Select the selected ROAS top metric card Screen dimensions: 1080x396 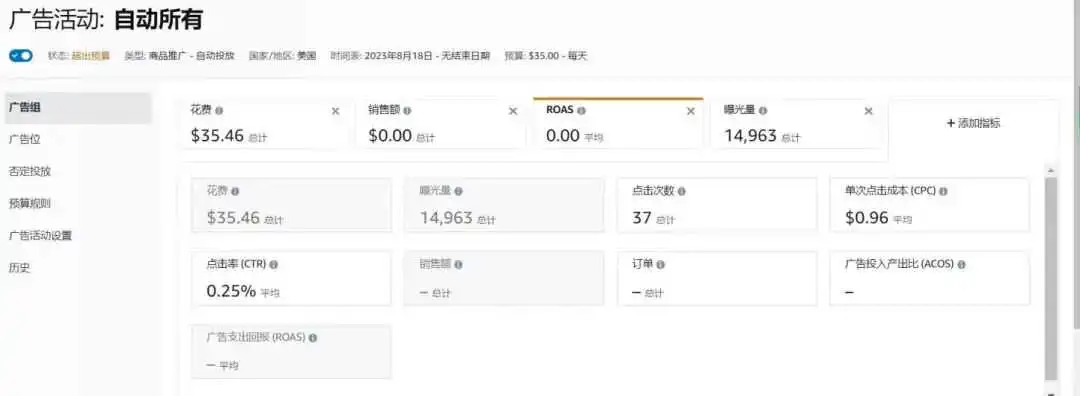tap(619, 124)
